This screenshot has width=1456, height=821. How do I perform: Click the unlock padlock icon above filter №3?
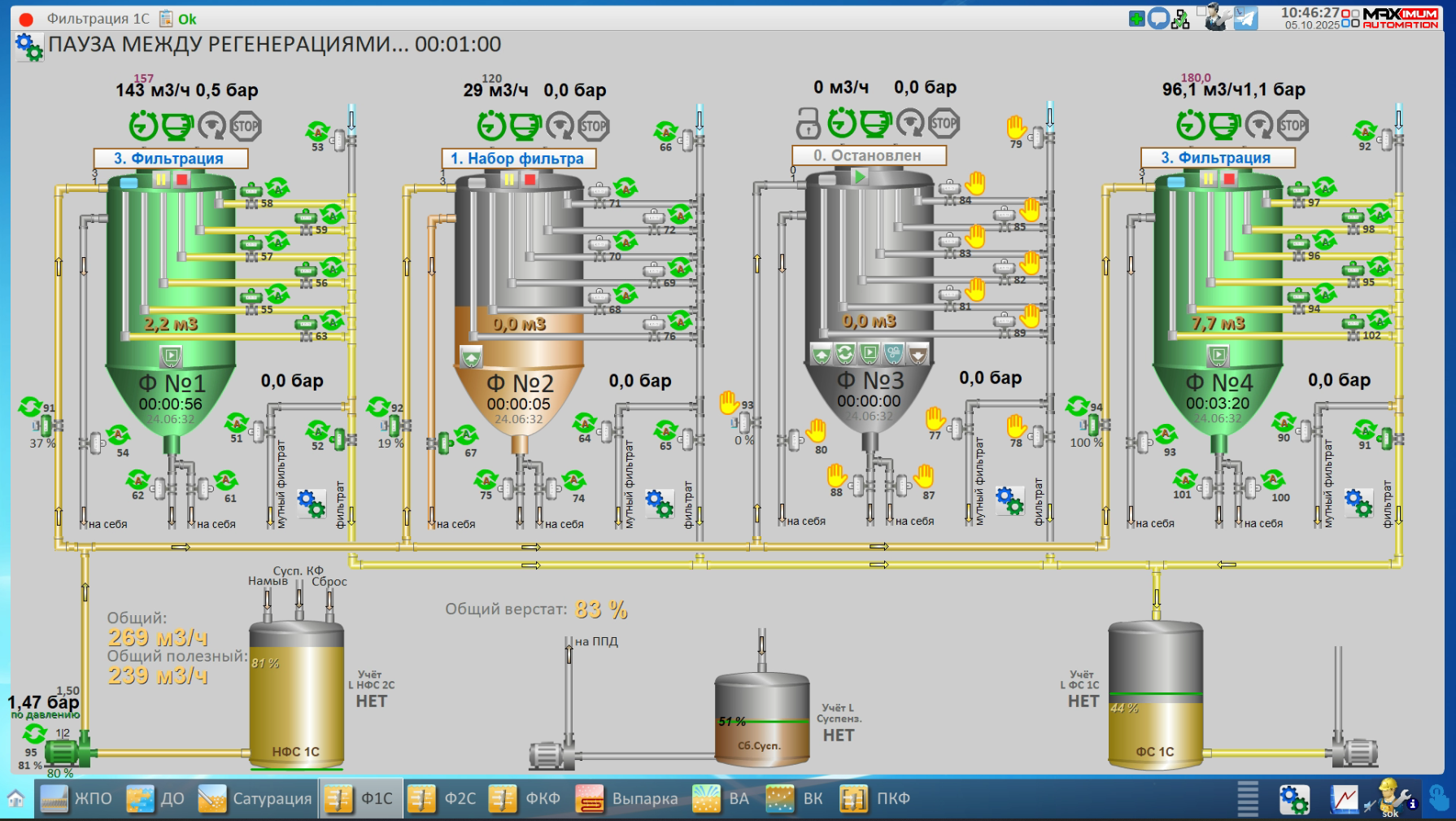click(x=808, y=123)
